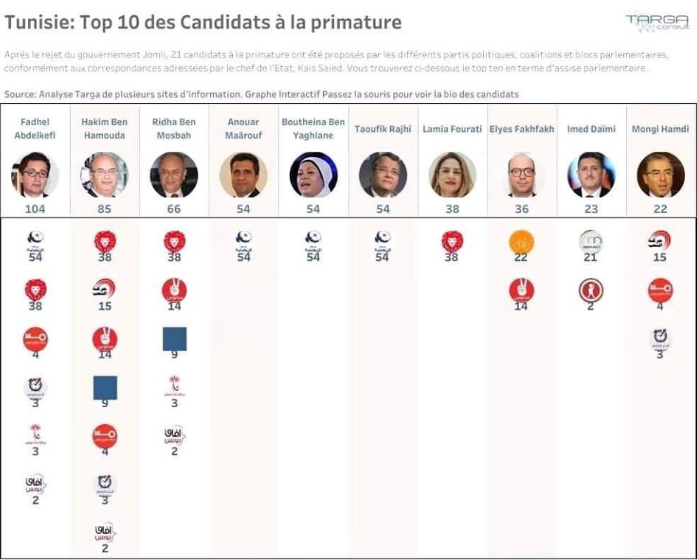
Task: Click blue square in Ridha Ben Mosbah column
Action: (174, 338)
